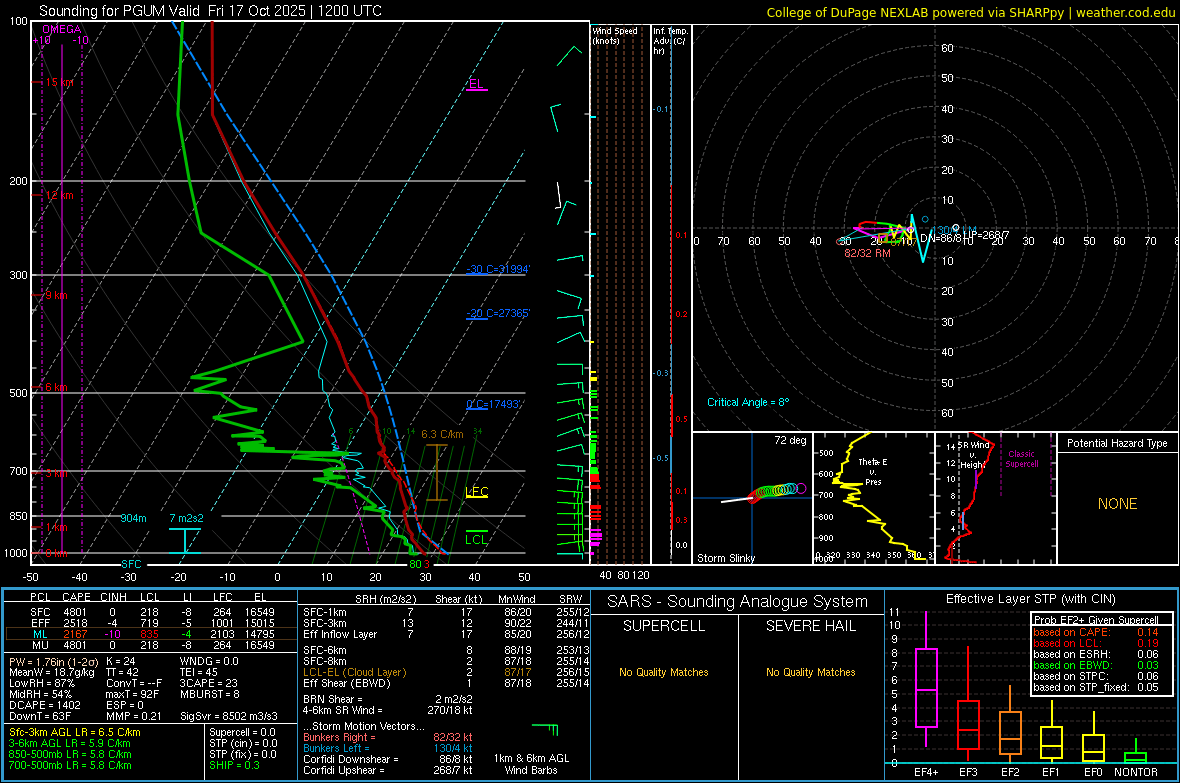Click the 'SUPERCELL' column heading

(664, 626)
